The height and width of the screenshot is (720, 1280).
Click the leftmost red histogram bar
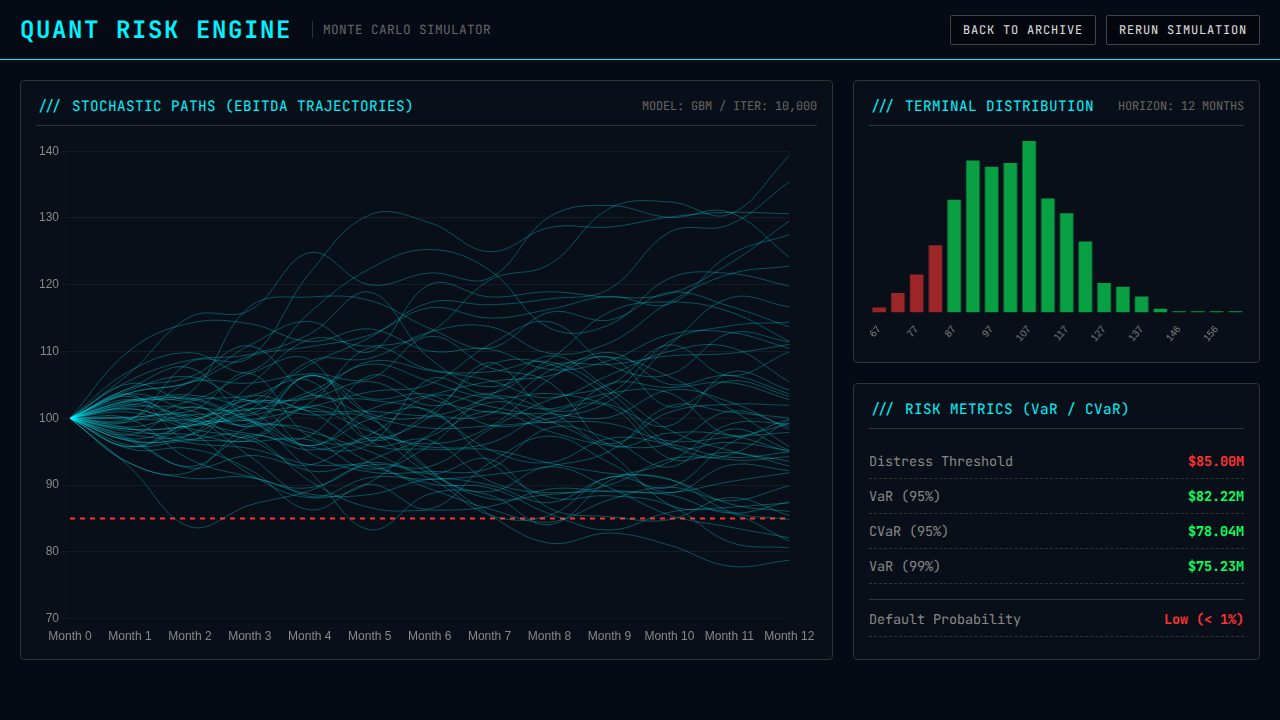coord(879,309)
